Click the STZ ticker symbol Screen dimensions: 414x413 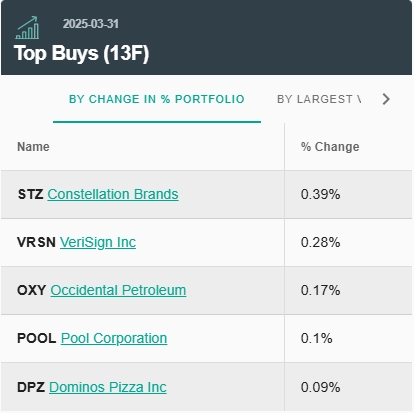30,194
